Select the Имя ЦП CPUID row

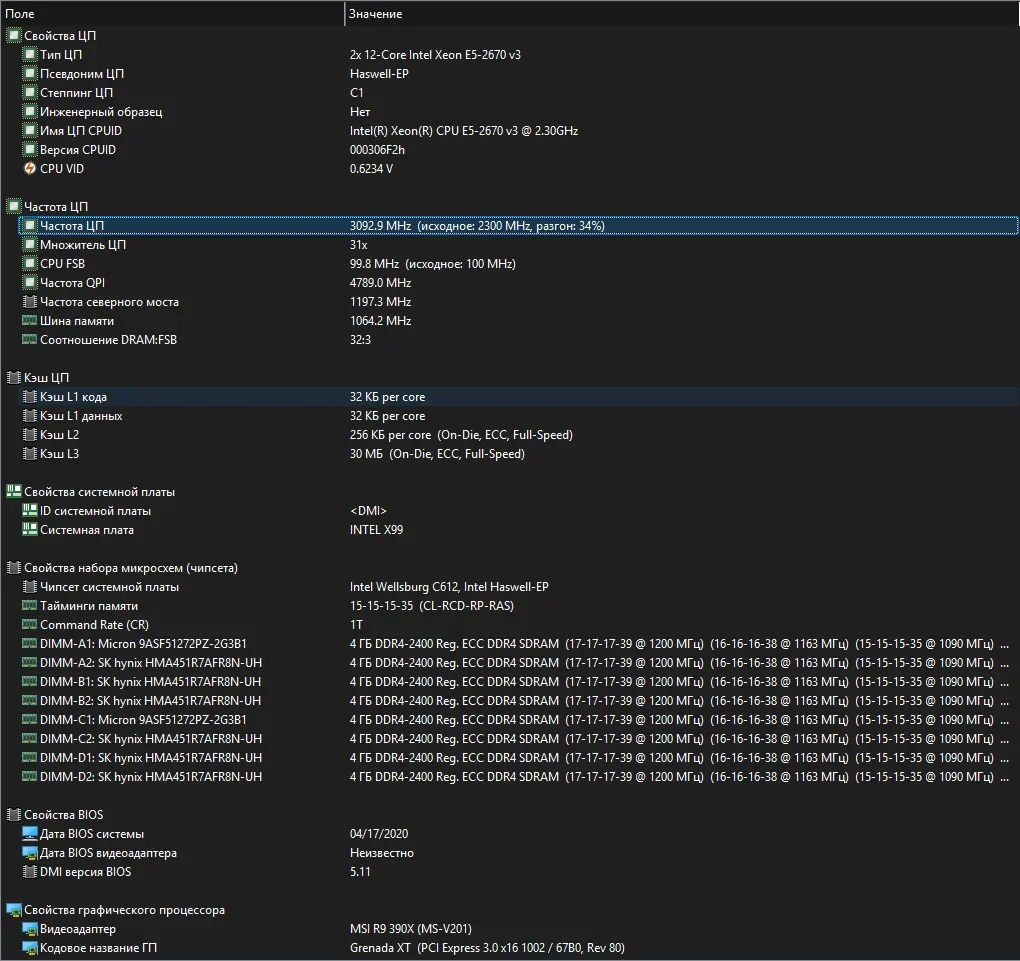(x=518, y=130)
